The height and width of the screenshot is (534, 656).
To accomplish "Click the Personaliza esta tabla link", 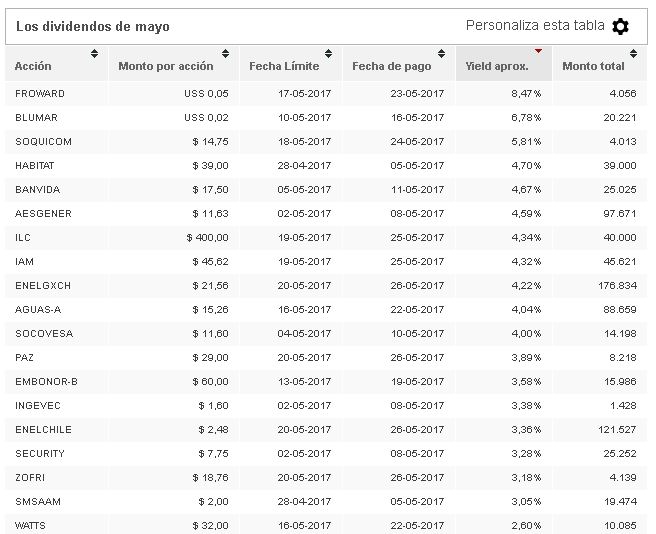I will pos(535,26).
